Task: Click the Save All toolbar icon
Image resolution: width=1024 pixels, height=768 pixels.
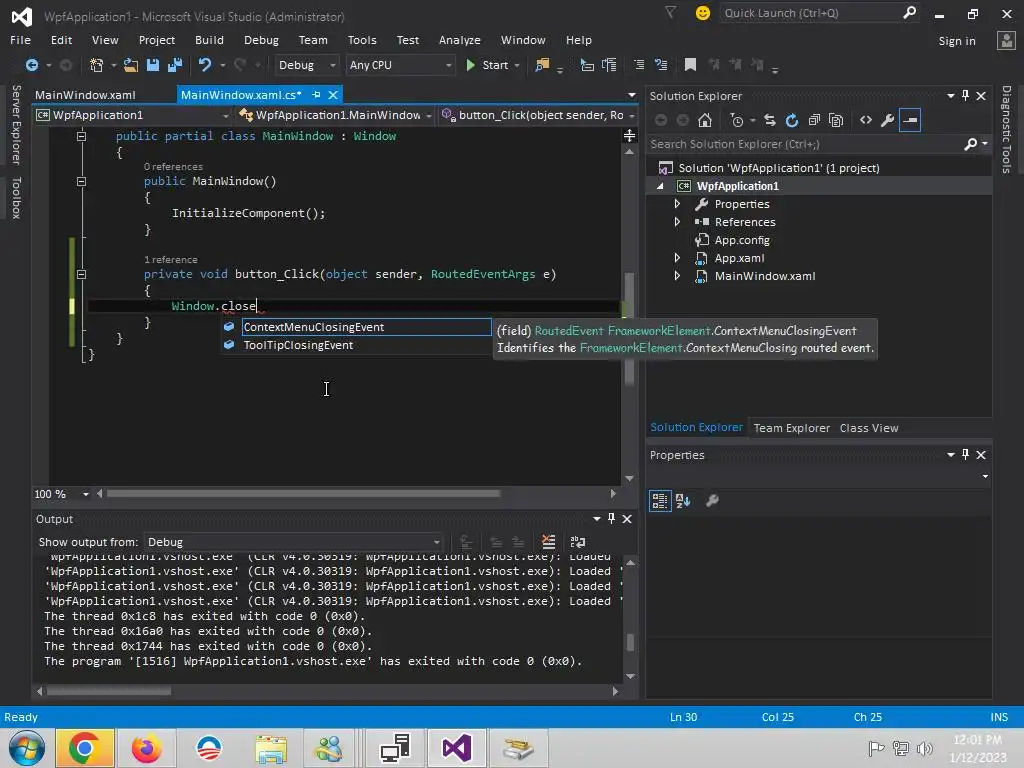Action: point(174,65)
